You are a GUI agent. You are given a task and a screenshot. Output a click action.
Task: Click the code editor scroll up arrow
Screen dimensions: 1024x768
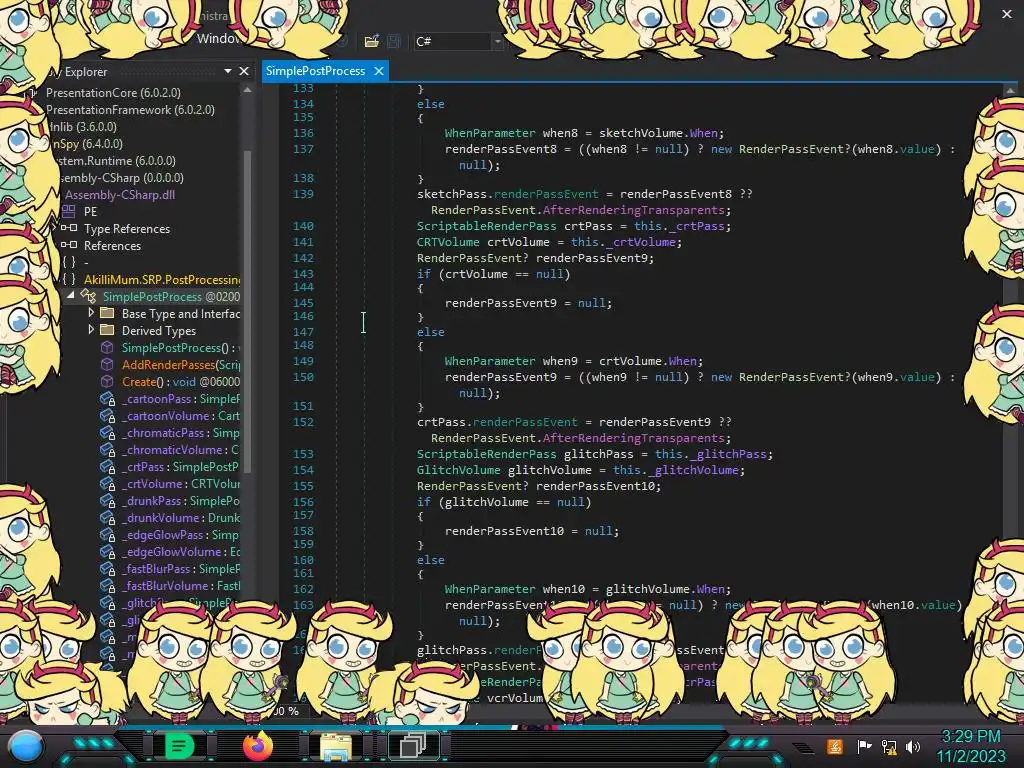coord(1010,90)
